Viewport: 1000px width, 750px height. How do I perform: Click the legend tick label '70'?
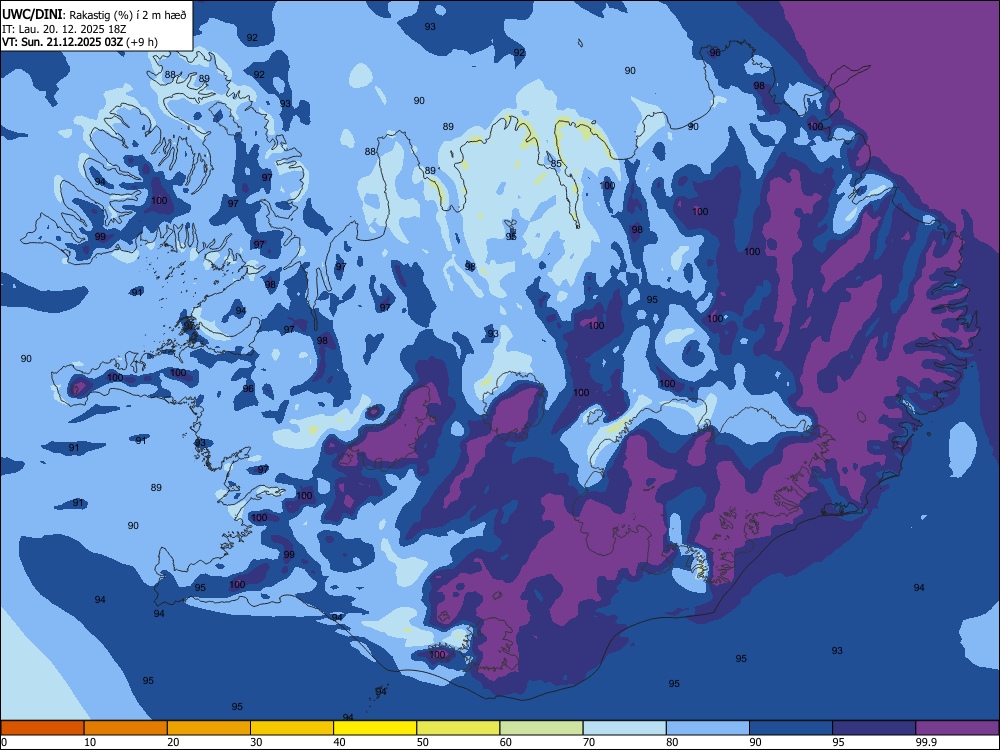tap(589, 742)
